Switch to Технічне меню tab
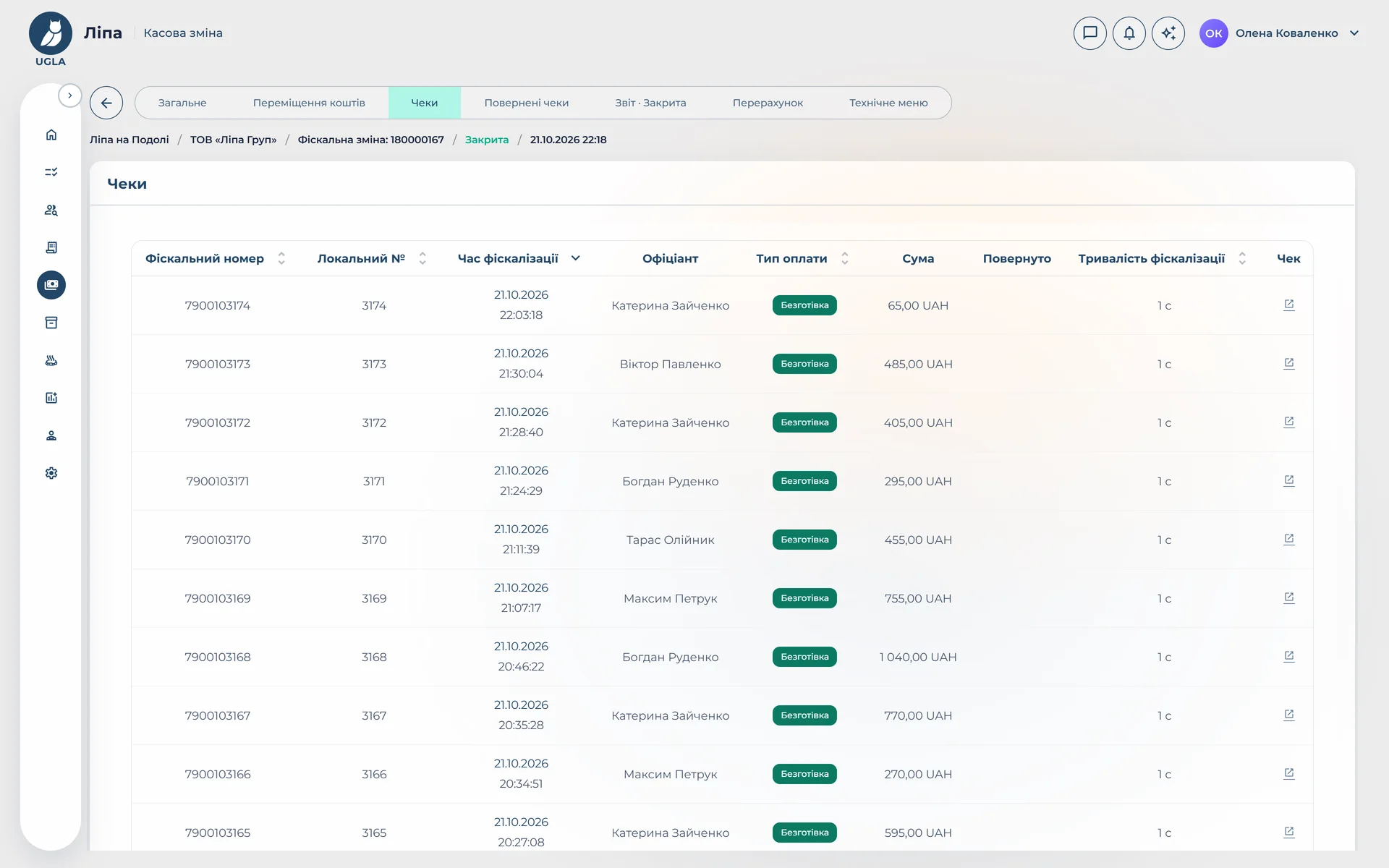Screen dimensions: 1389x868 pyautogui.click(x=888, y=103)
